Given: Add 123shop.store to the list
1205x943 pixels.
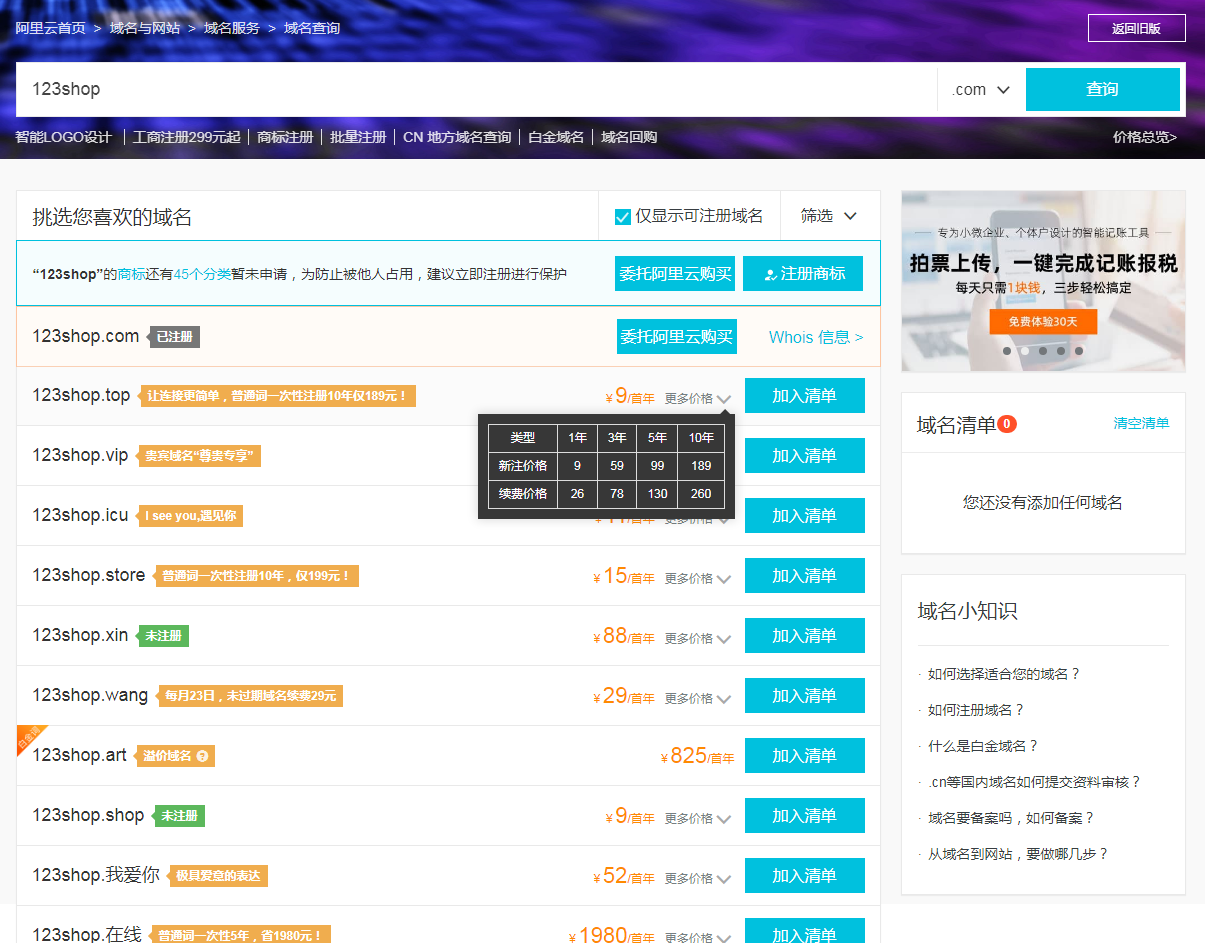Looking at the screenshot, I should point(805,576).
